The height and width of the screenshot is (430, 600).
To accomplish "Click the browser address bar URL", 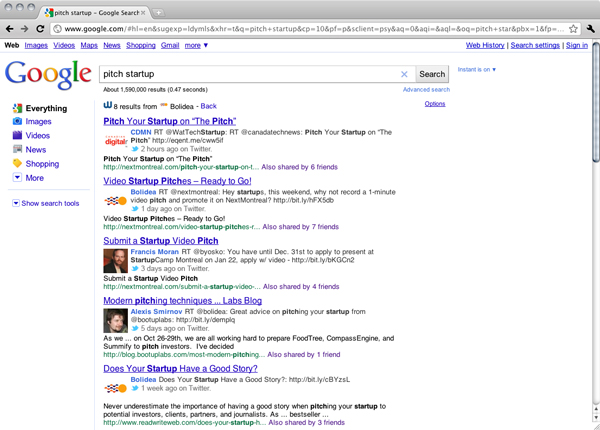I will click(x=314, y=29).
